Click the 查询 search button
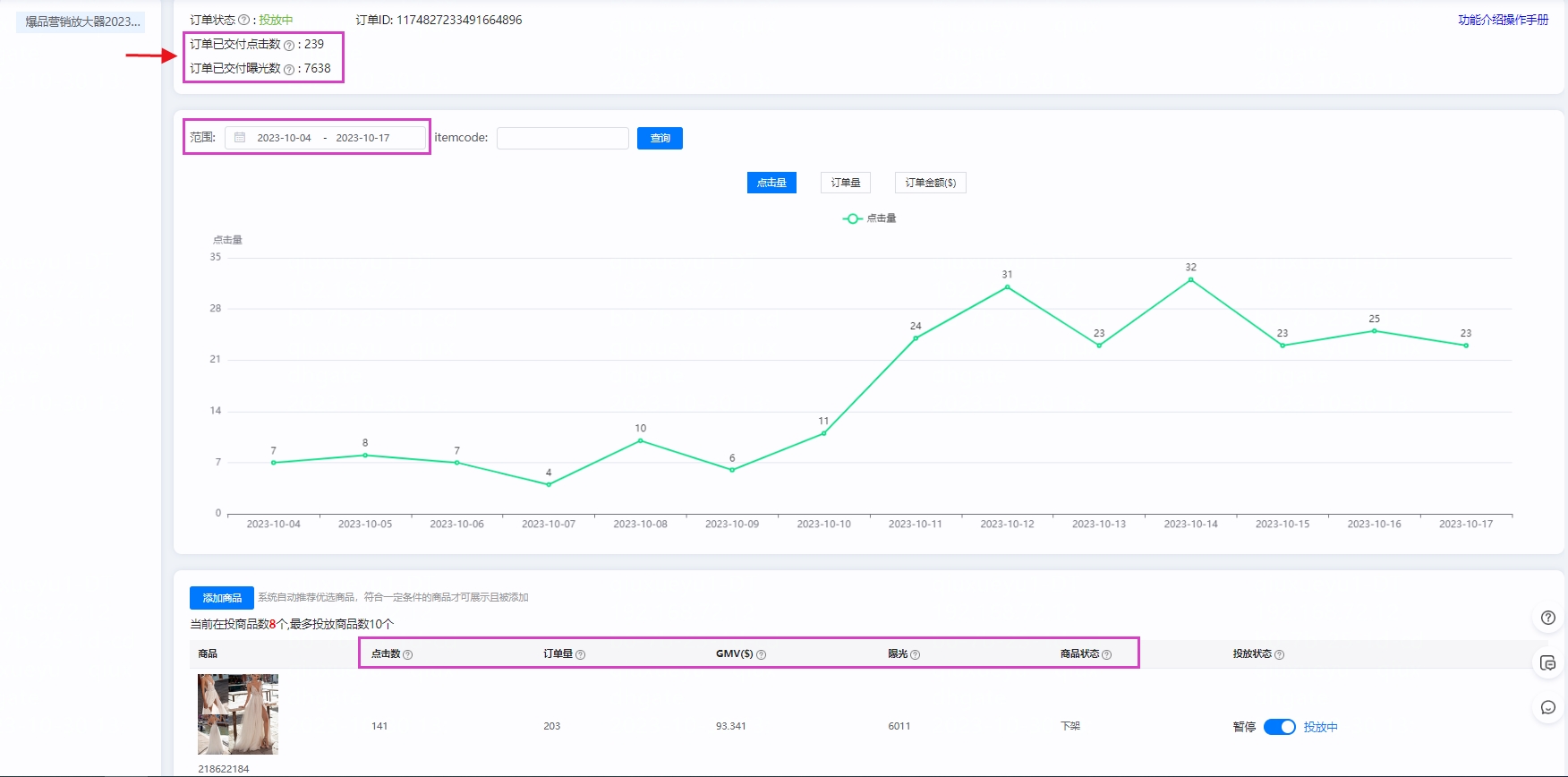1568x777 pixels. (x=660, y=138)
